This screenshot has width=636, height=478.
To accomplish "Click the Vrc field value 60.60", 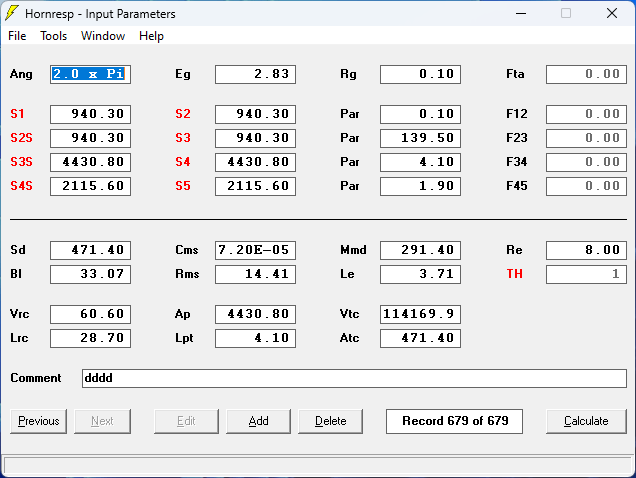I will (x=90, y=314).
